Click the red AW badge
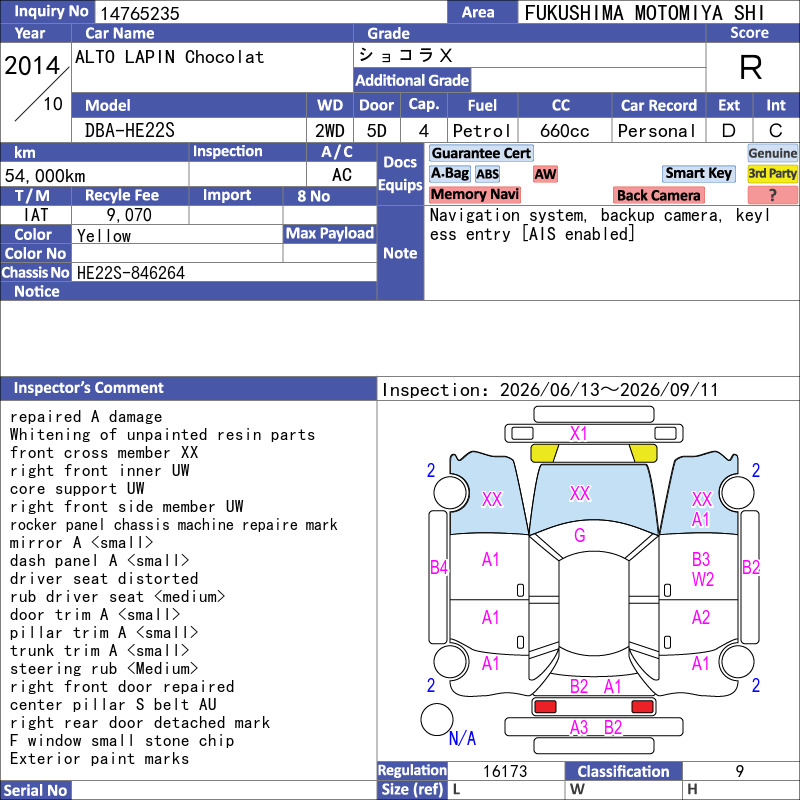Viewport: 800px width, 800px height. pos(545,174)
